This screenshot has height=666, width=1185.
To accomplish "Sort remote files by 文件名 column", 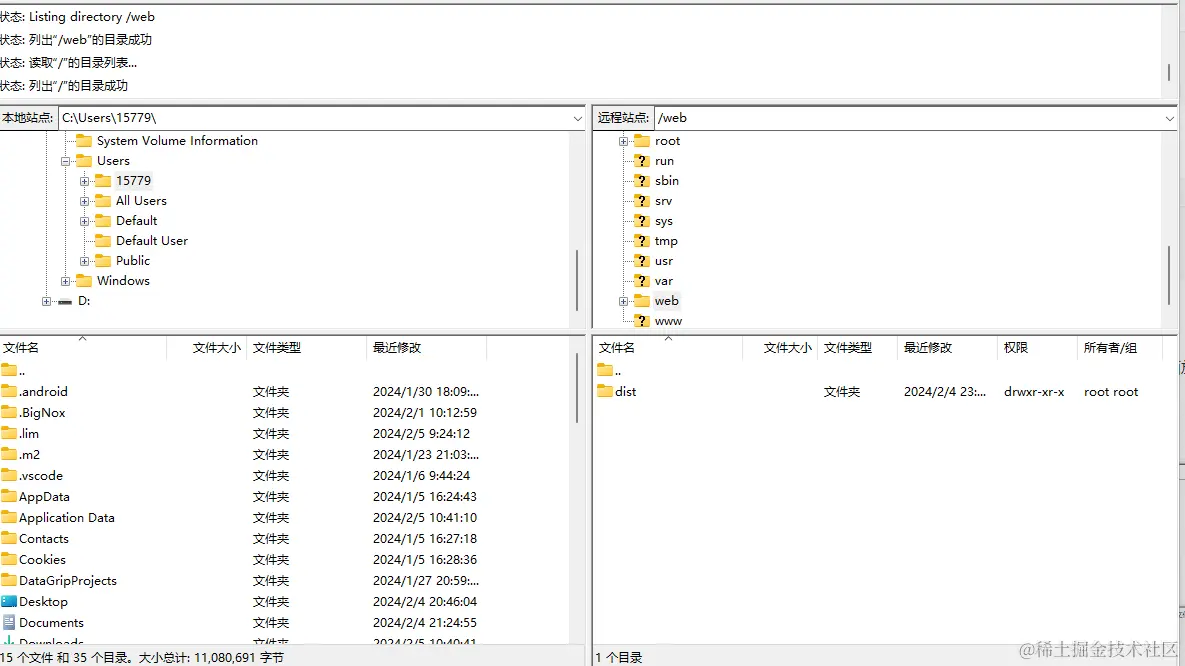I will [x=668, y=348].
